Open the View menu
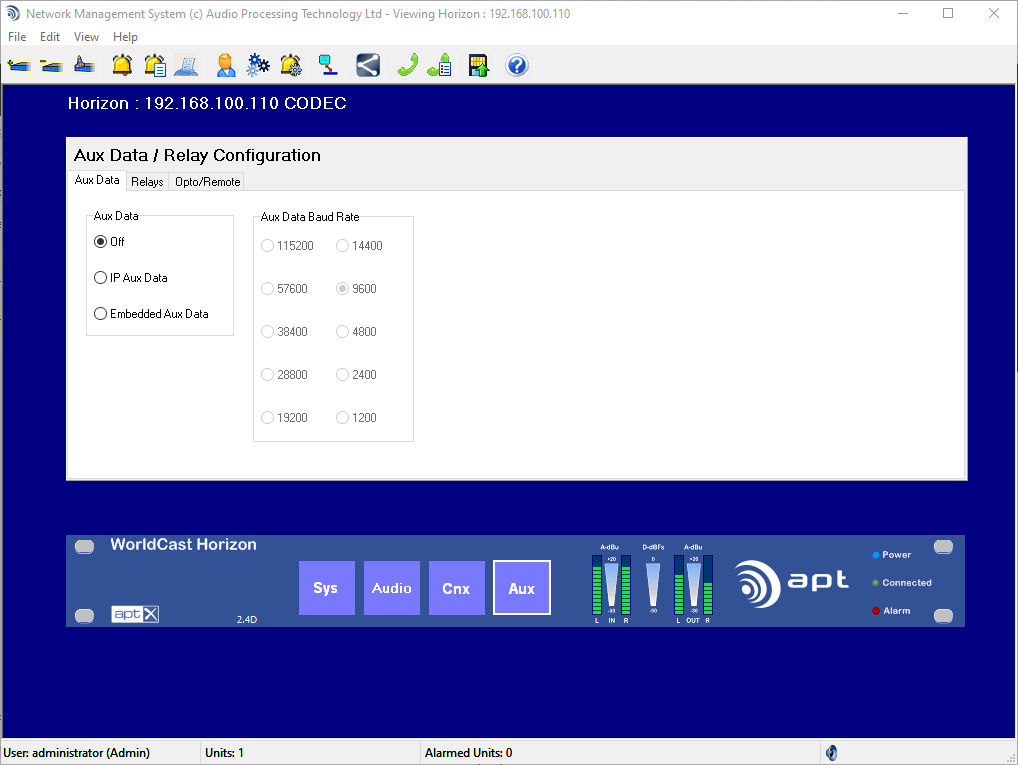 coord(86,37)
